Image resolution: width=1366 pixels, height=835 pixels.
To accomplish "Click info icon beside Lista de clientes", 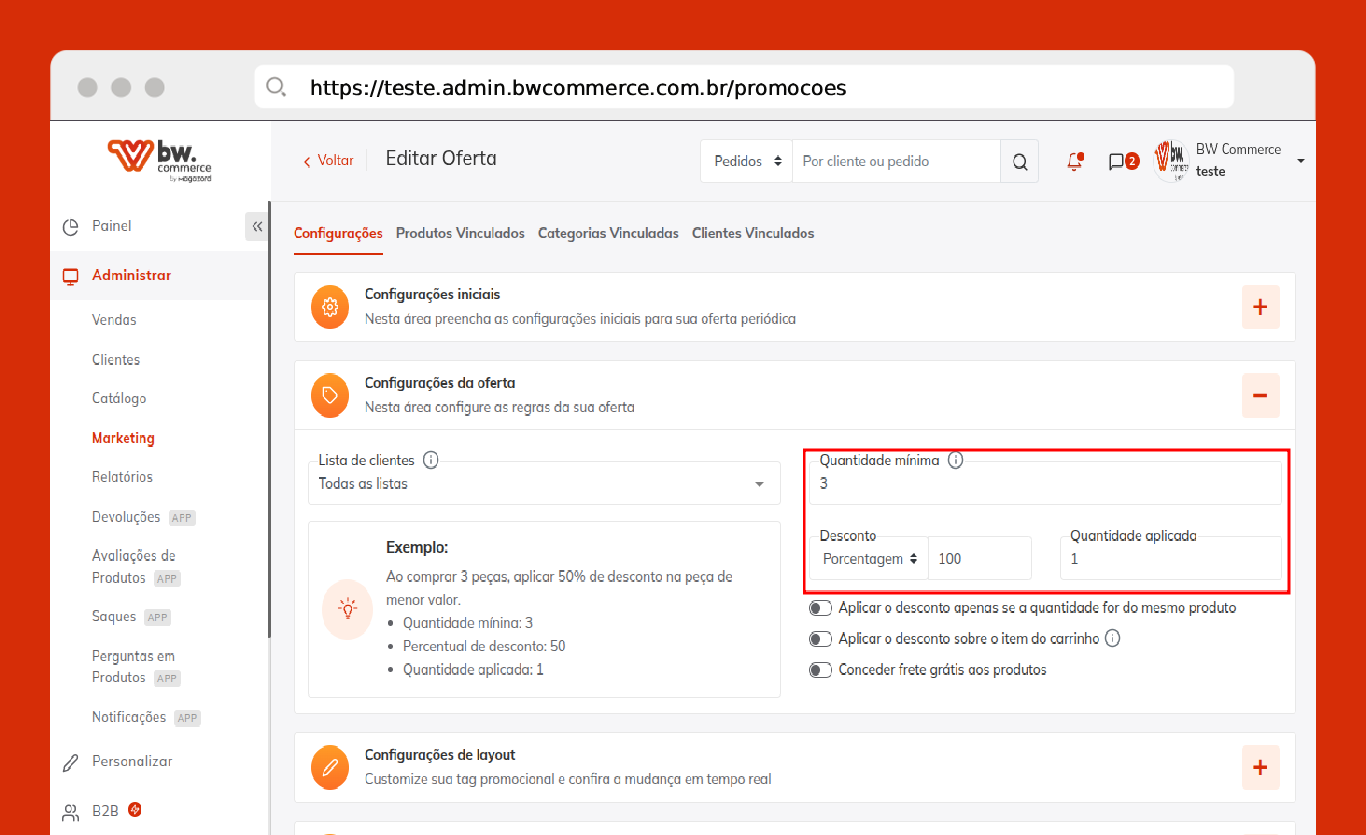I will point(431,461).
